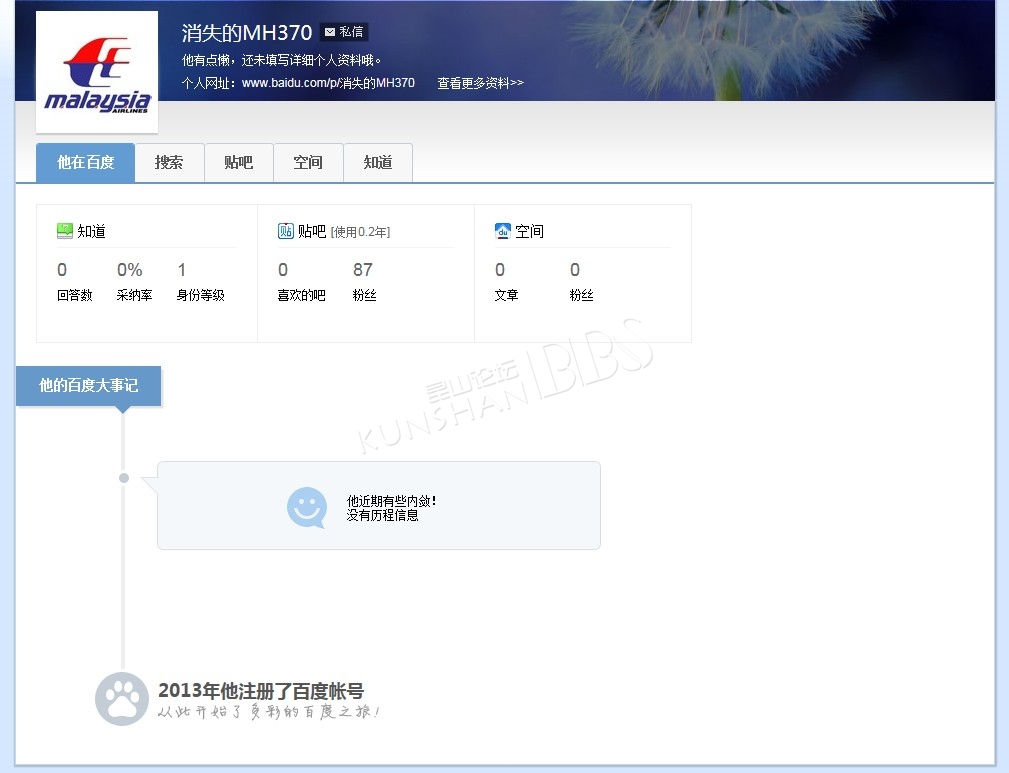Click the 2013年他注册了百度帐号 entry
The height and width of the screenshot is (773, 1009).
click(261, 691)
